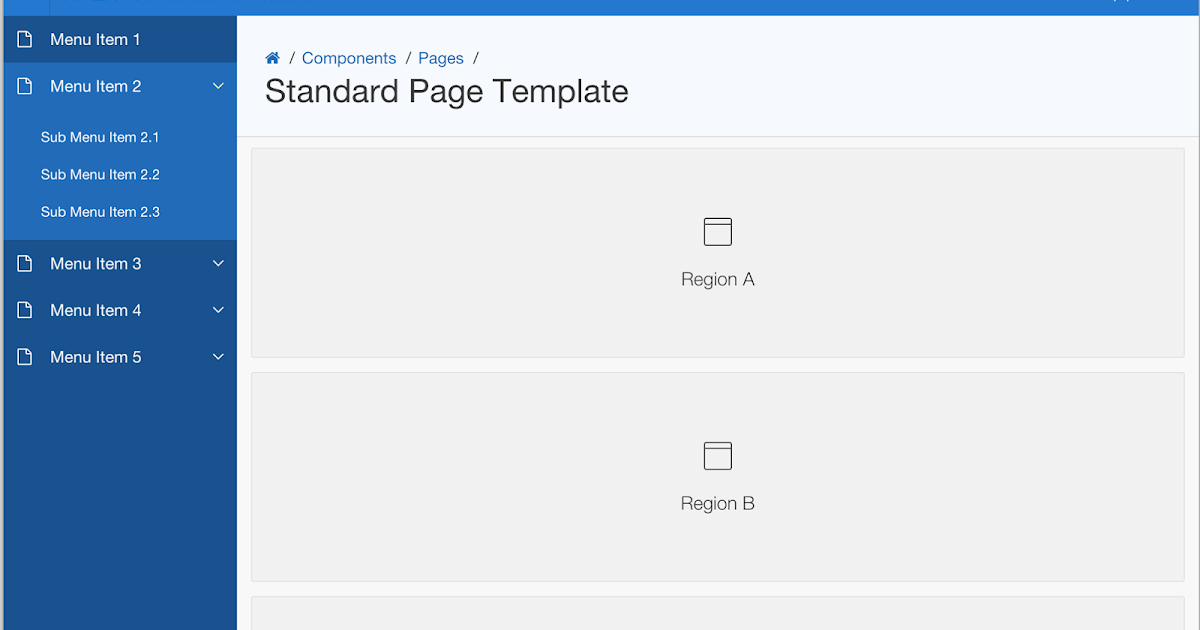Viewport: 1200px width, 630px height.
Task: Click the document icon beside Menu Item 4
Action: (23, 310)
